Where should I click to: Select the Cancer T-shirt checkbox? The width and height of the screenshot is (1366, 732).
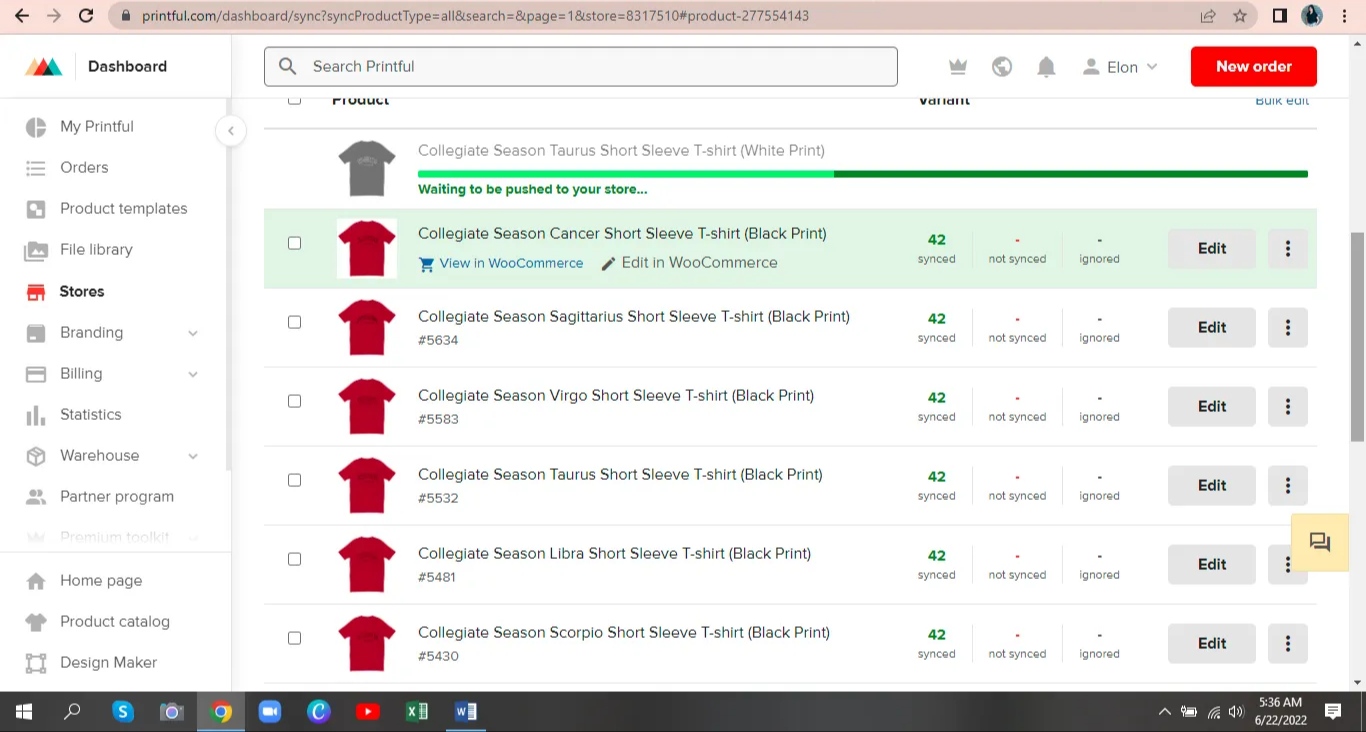pyautogui.click(x=294, y=243)
